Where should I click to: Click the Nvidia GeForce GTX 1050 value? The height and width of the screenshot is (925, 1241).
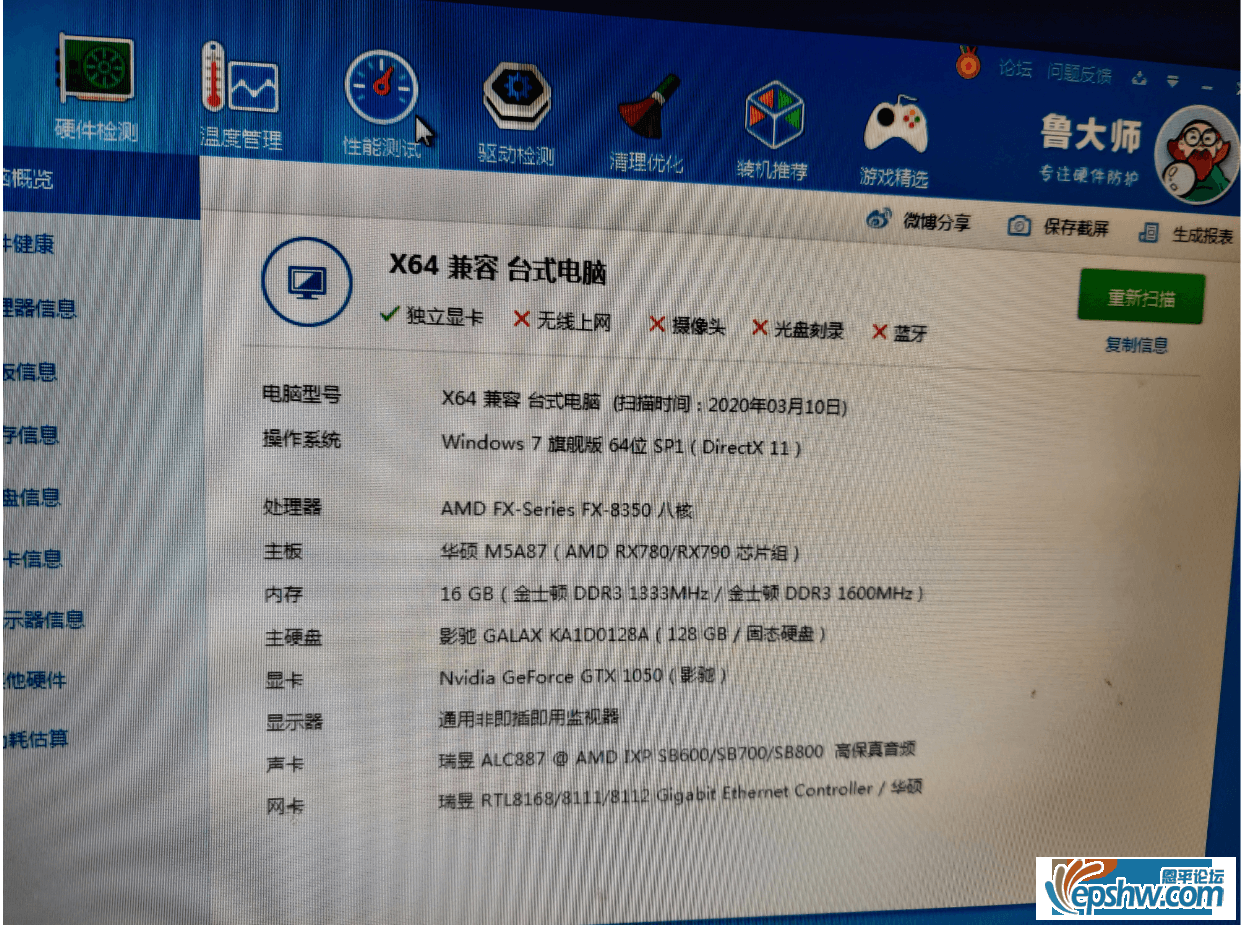[583, 676]
